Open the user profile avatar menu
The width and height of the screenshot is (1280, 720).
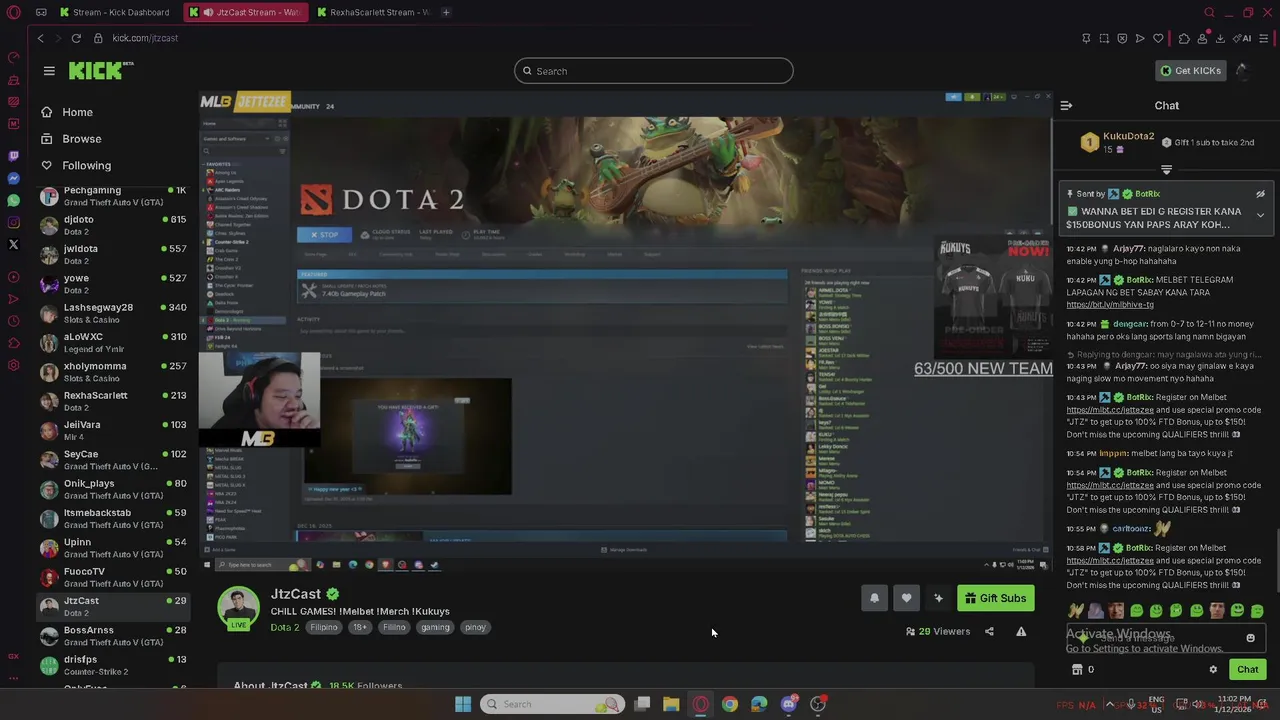coord(1242,71)
